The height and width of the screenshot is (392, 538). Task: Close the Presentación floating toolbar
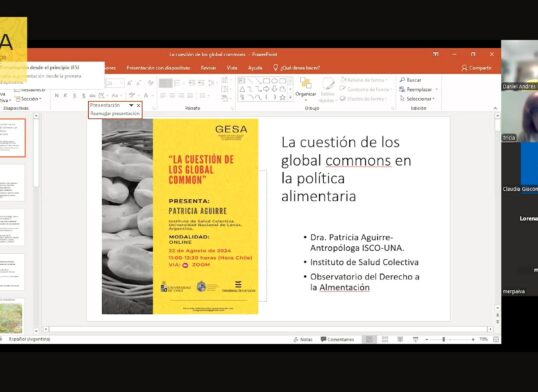coord(138,105)
